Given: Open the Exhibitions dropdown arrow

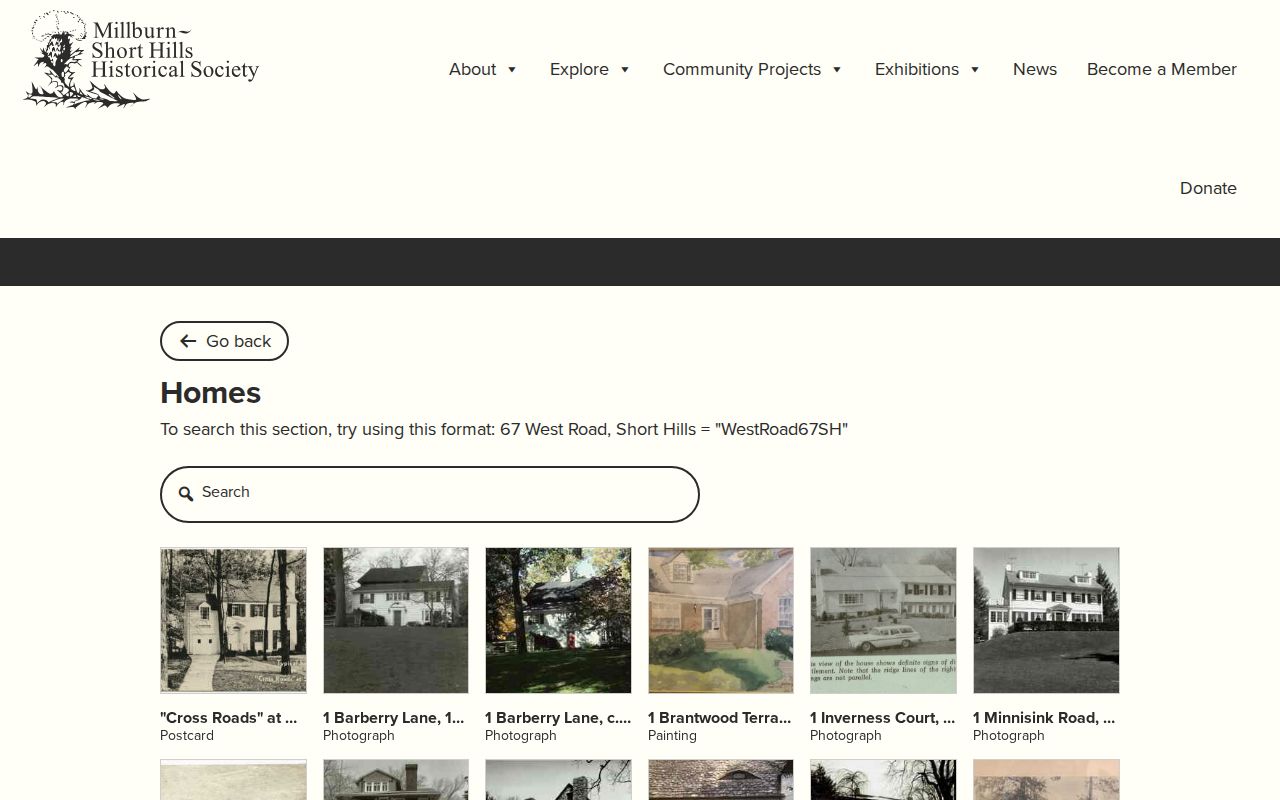Looking at the screenshot, I should pos(975,70).
